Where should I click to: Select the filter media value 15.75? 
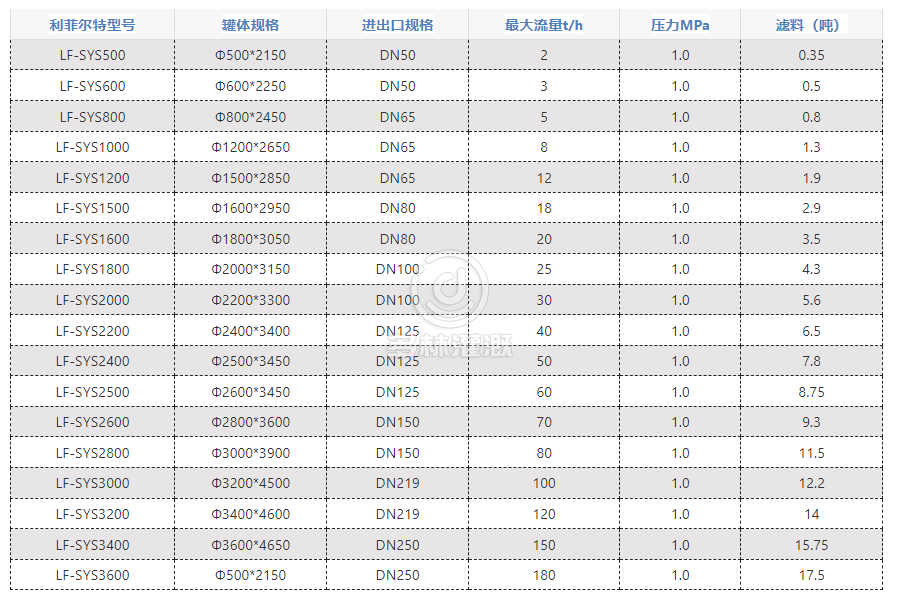[x=811, y=545]
